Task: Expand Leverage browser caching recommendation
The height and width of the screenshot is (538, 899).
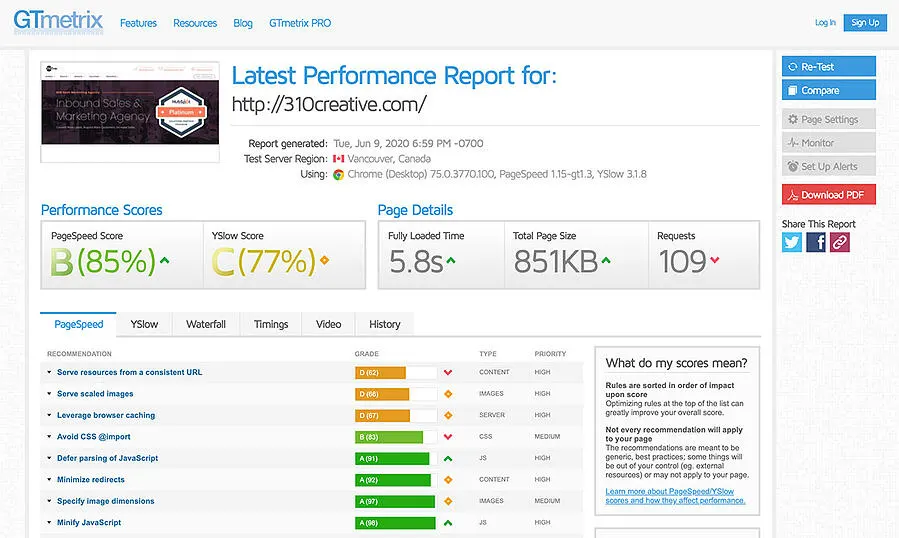Action: pos(106,415)
